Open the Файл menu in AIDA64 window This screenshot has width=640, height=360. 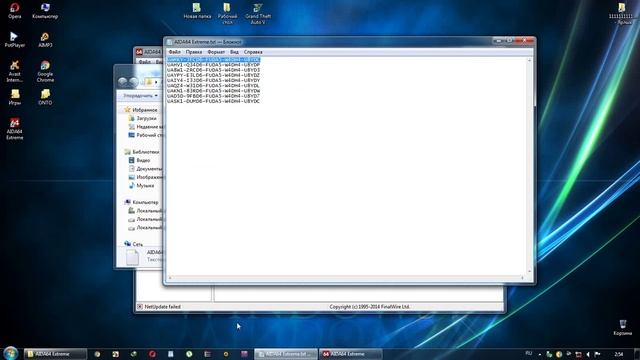point(144,62)
